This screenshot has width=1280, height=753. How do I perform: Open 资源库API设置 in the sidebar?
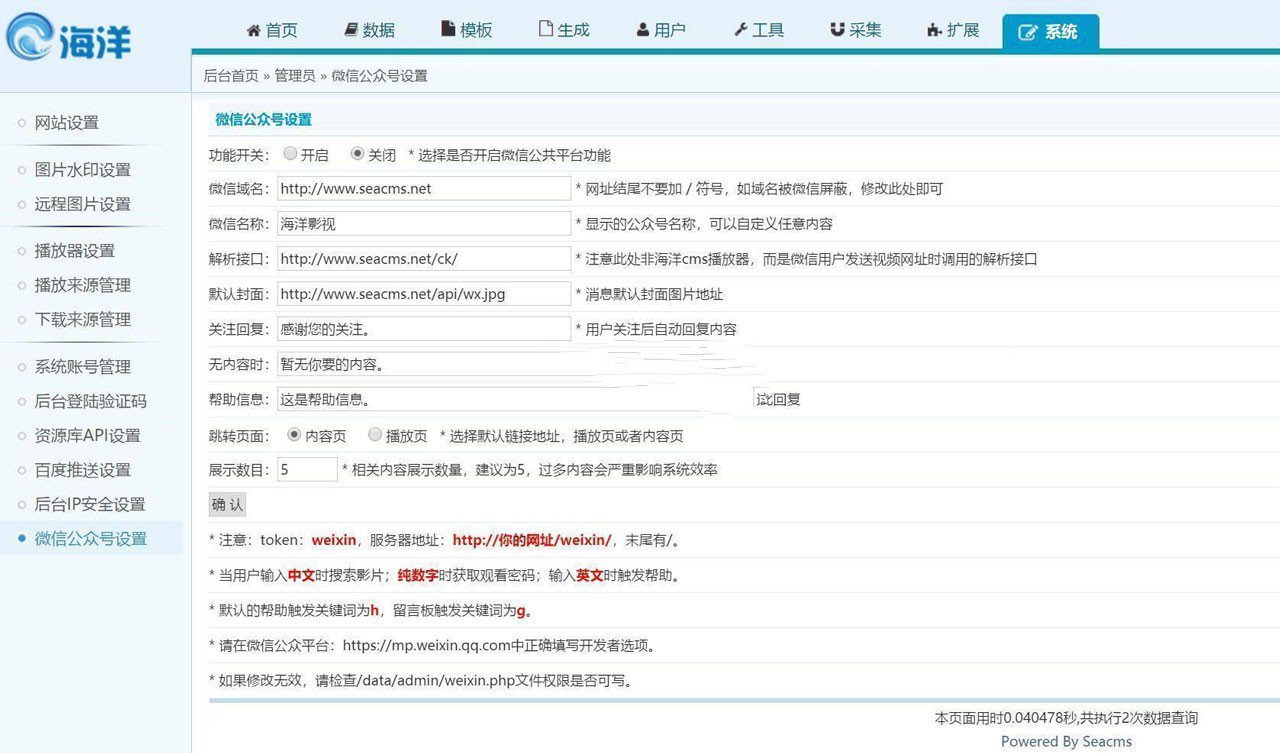(x=88, y=435)
